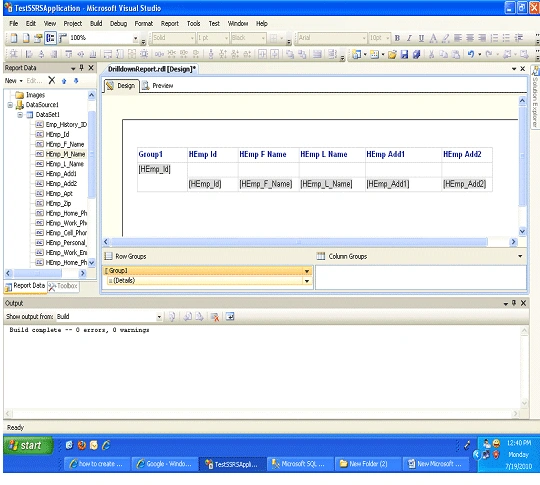Screen dimensions: 540x485
Task: Click the Save All icon
Action: (x=416, y=54)
